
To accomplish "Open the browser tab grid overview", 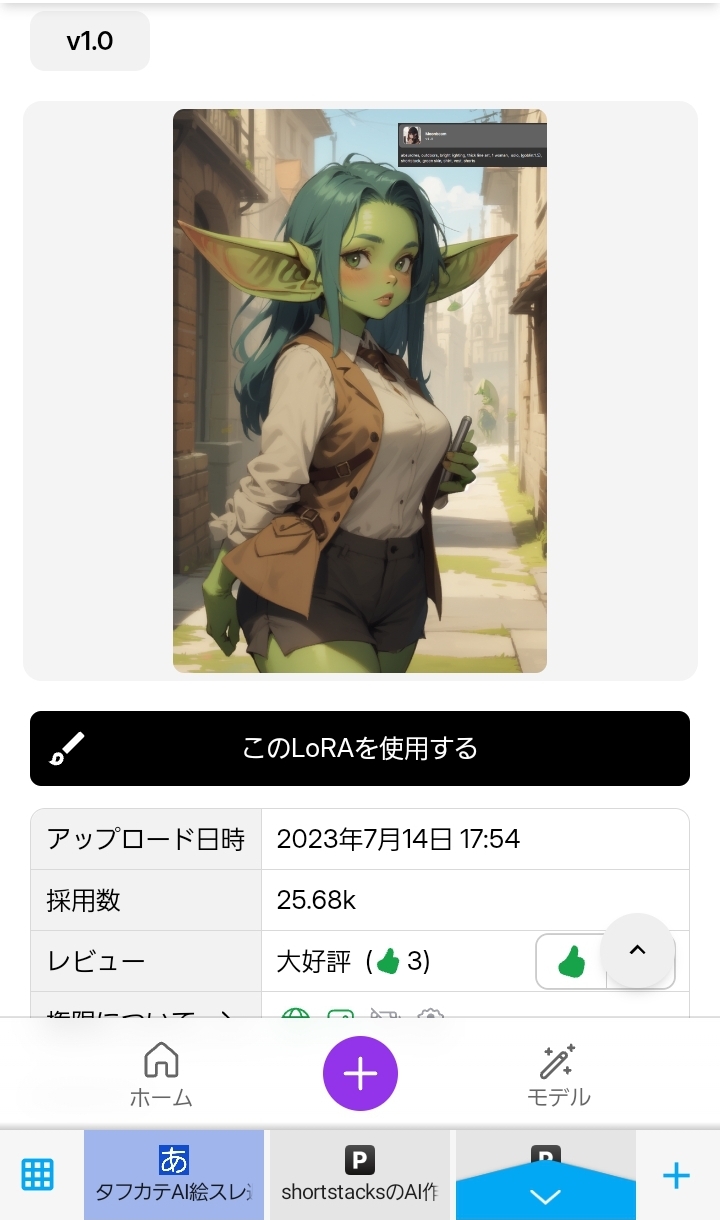I will 38,1175.
